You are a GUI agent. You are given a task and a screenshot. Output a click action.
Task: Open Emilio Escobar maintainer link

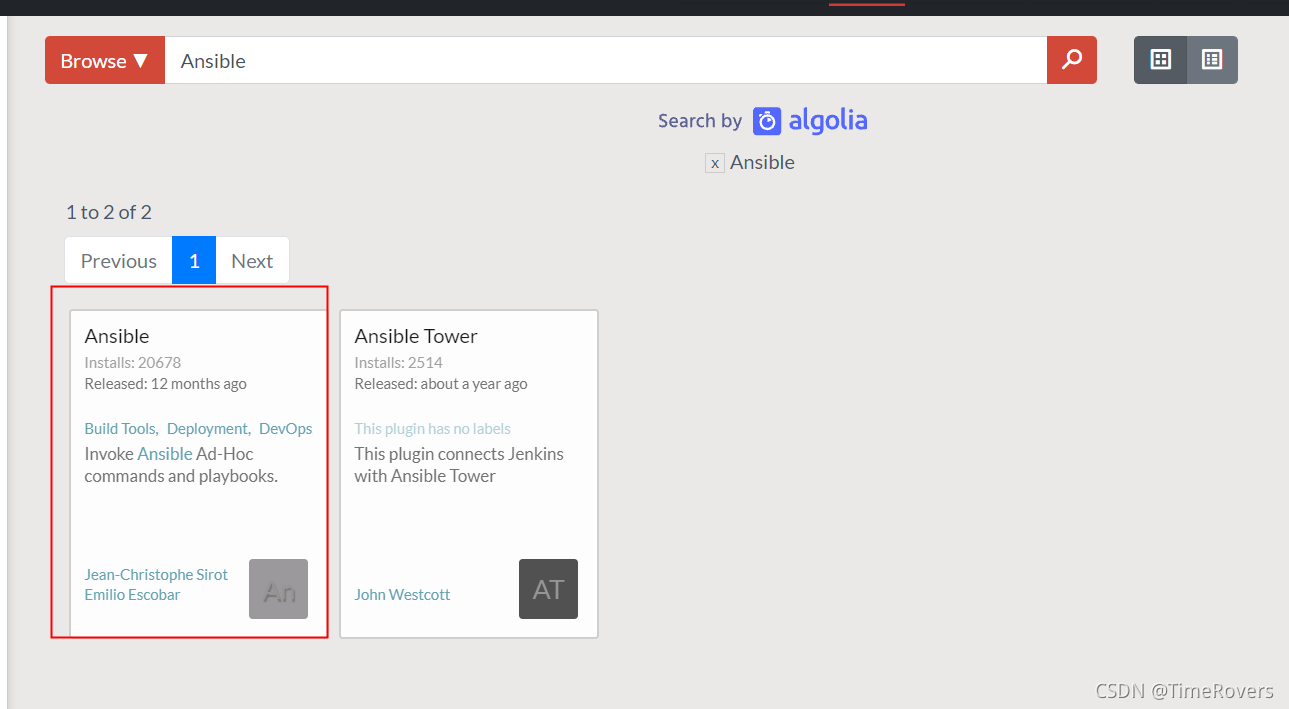132,594
